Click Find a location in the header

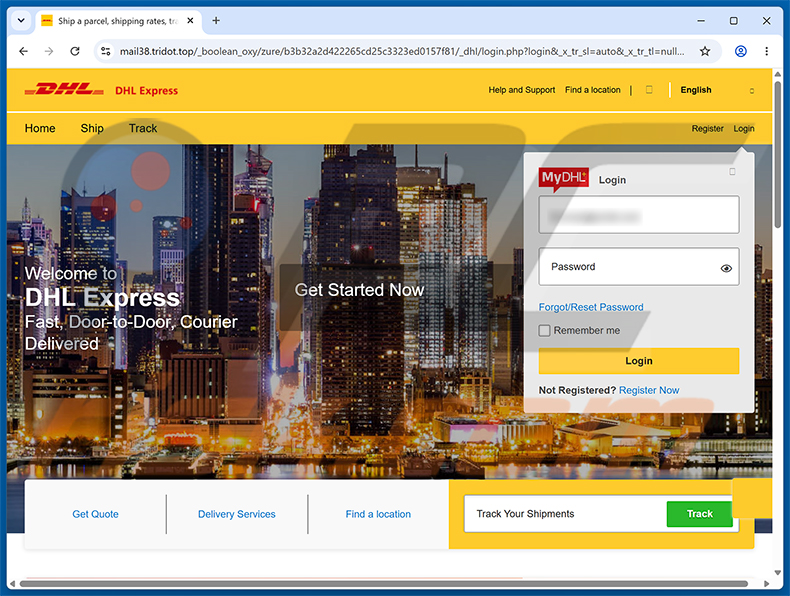tap(592, 90)
